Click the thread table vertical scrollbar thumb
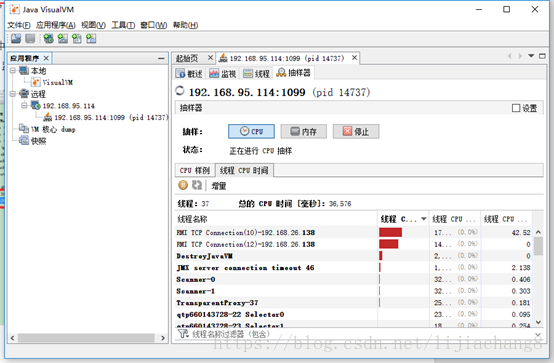 tap(538, 246)
